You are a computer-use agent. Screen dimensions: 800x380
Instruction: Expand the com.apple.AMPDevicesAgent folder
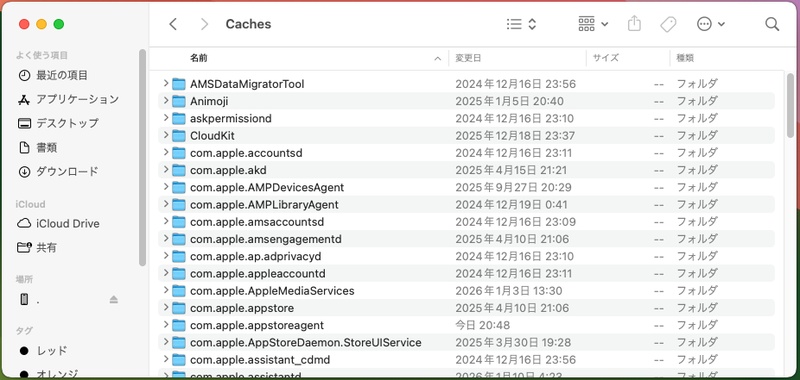pos(166,187)
